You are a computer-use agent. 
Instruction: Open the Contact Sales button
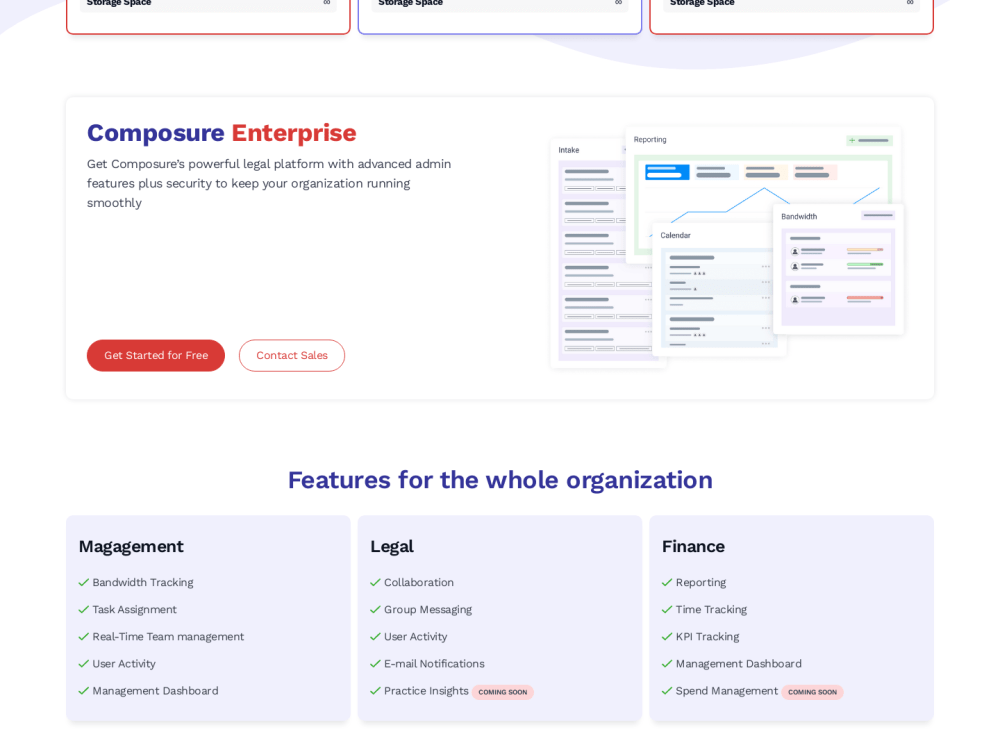(291, 355)
